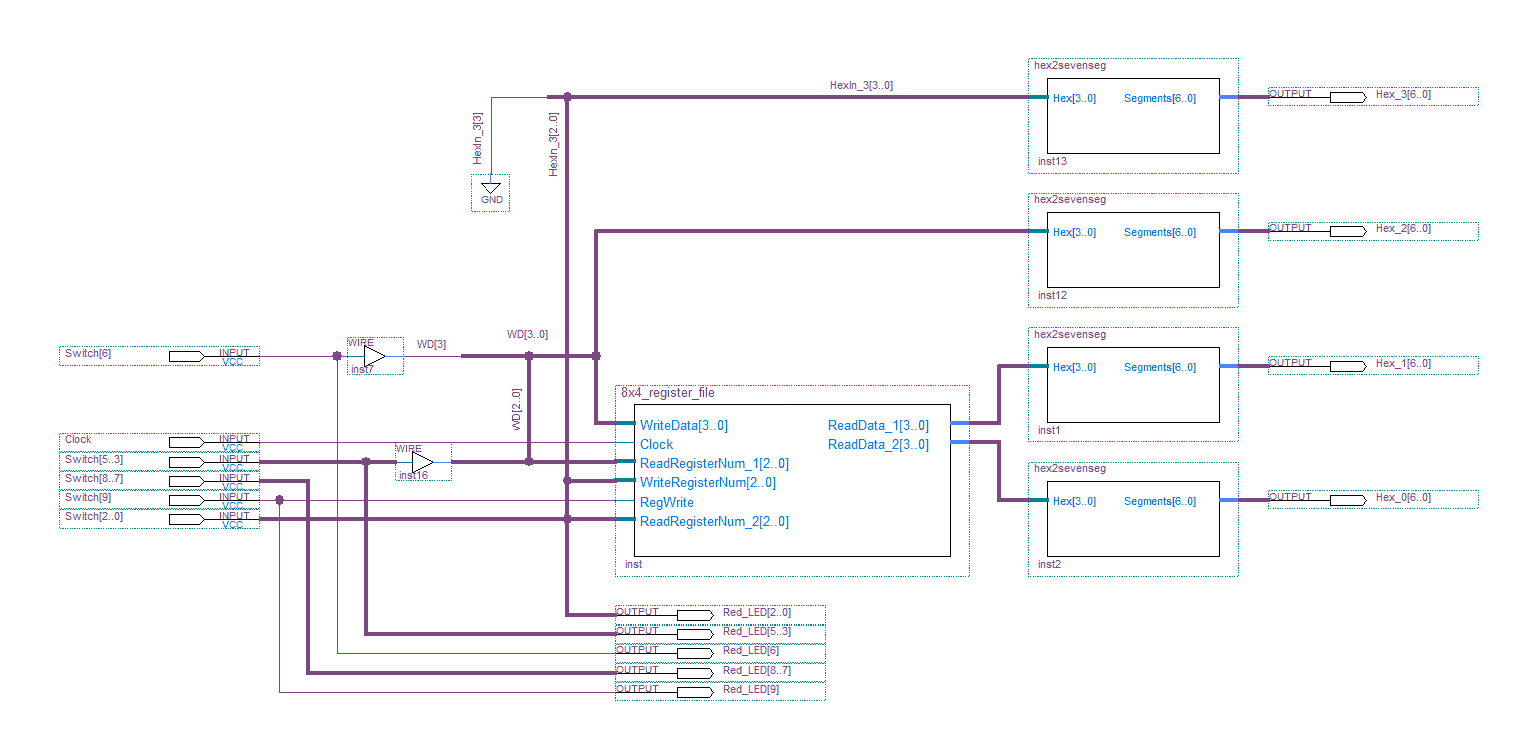Click the Red_LED[2..0] output pin
Image resolution: width=1534 pixels, height=744 pixels.
click(694, 614)
